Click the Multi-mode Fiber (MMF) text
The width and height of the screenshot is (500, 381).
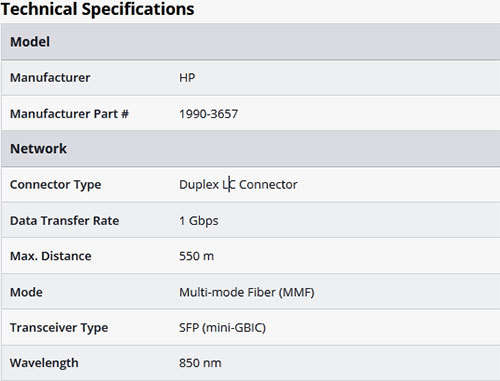pos(247,293)
